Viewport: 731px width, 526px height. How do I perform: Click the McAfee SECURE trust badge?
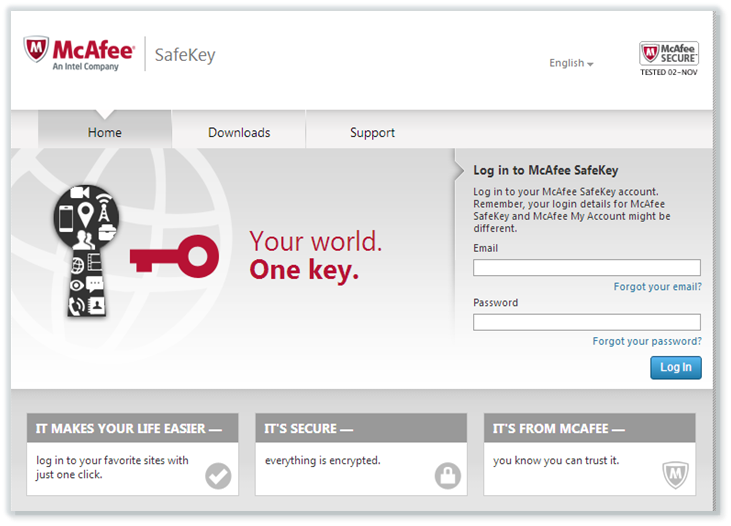coord(669,54)
